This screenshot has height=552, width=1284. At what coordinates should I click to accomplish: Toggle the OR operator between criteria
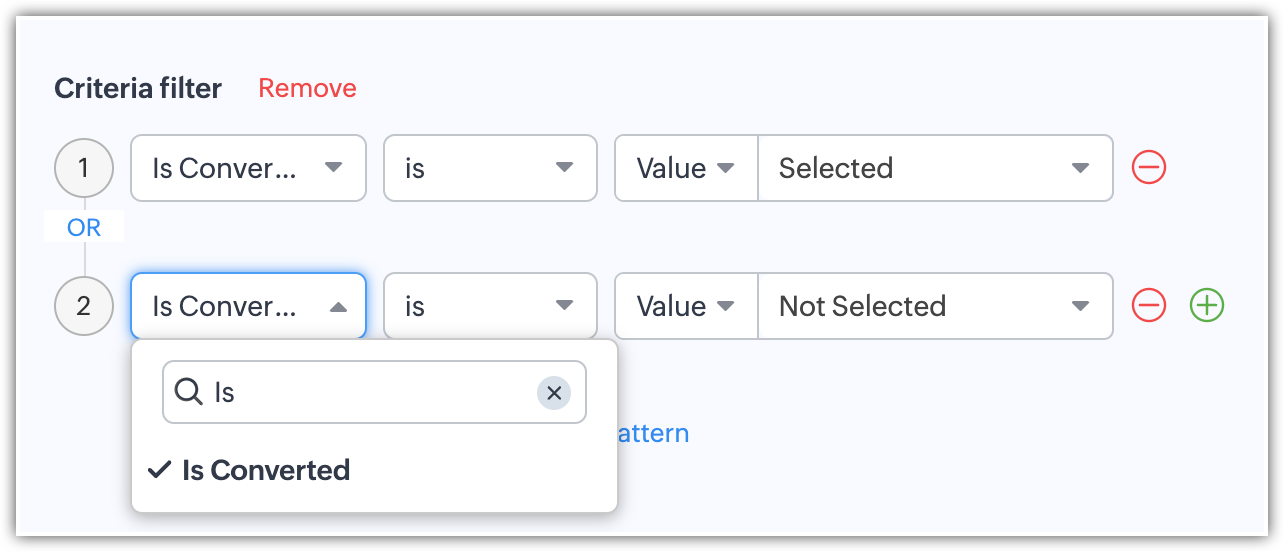click(84, 228)
